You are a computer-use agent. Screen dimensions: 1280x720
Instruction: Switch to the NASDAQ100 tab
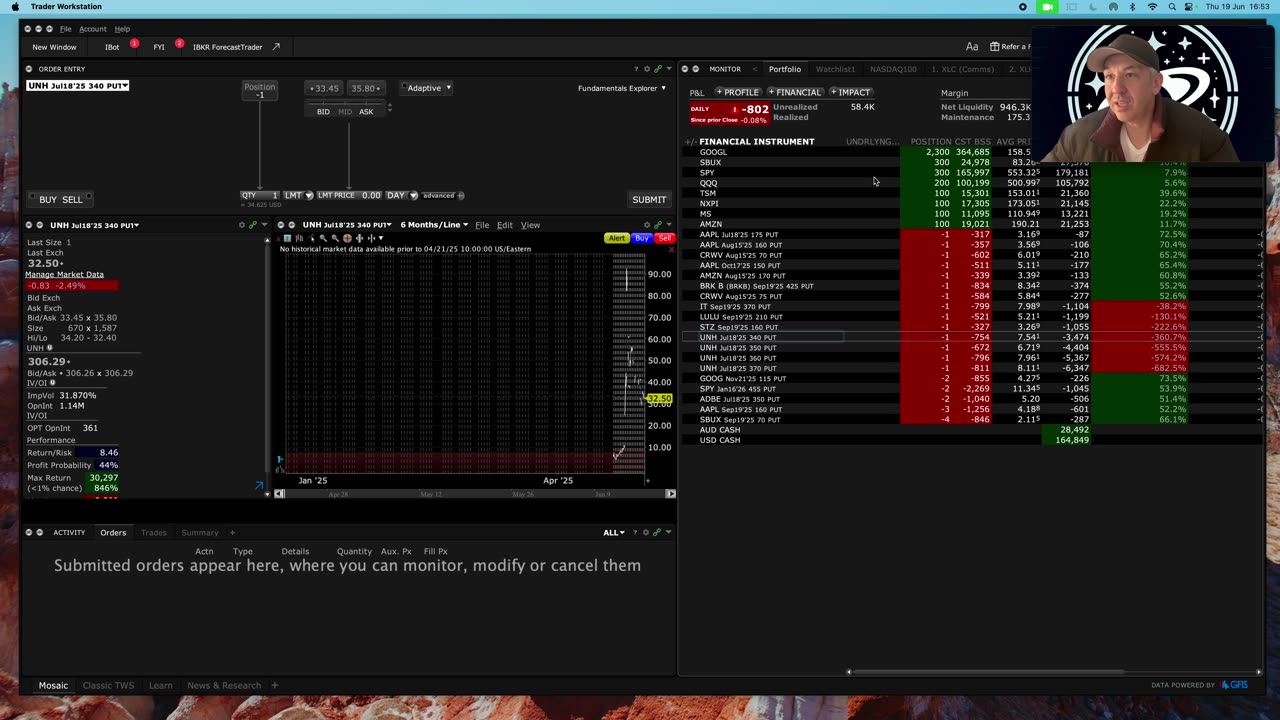tap(893, 69)
